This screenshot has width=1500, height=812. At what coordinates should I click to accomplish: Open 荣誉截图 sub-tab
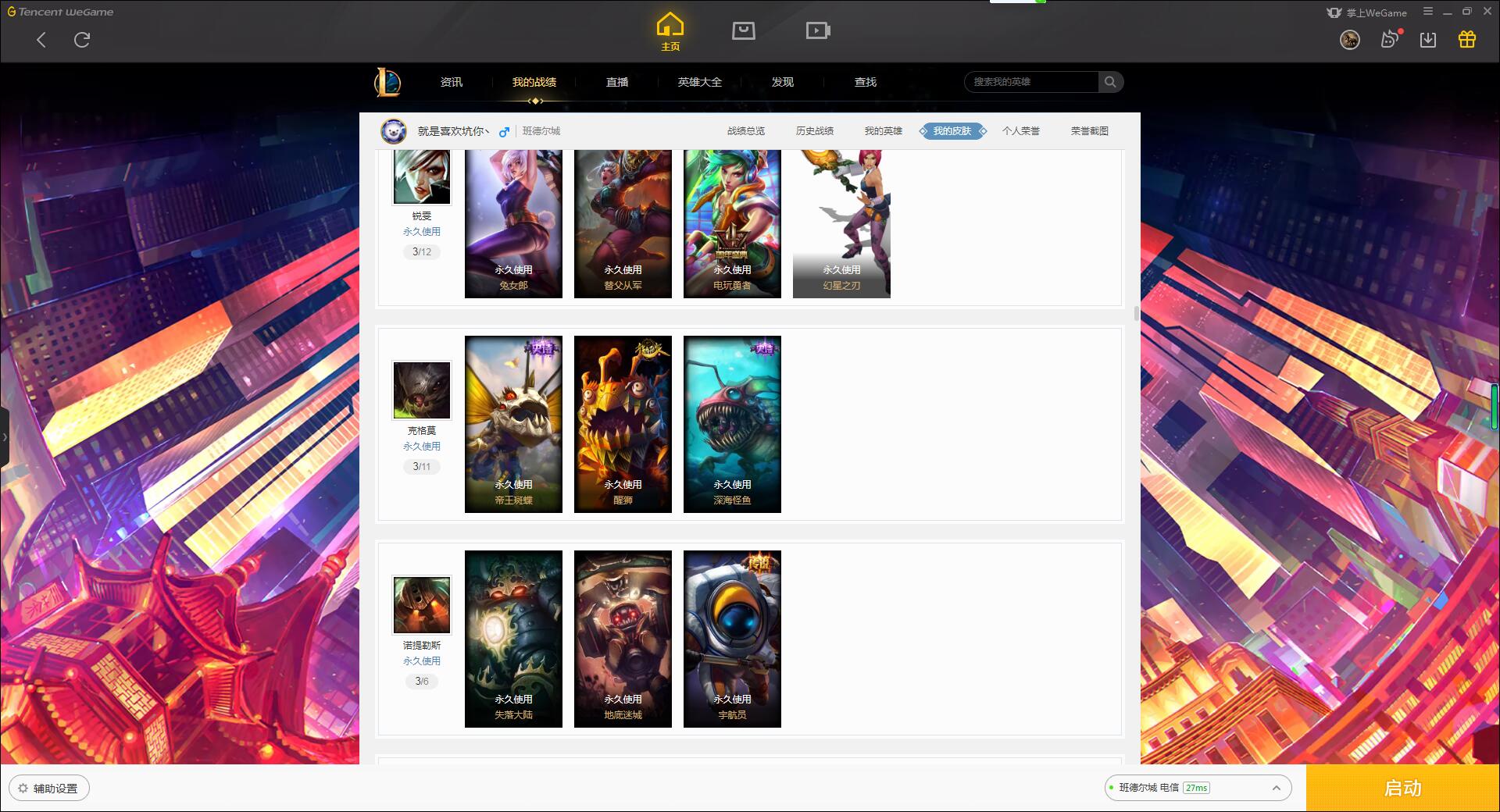pos(1090,131)
